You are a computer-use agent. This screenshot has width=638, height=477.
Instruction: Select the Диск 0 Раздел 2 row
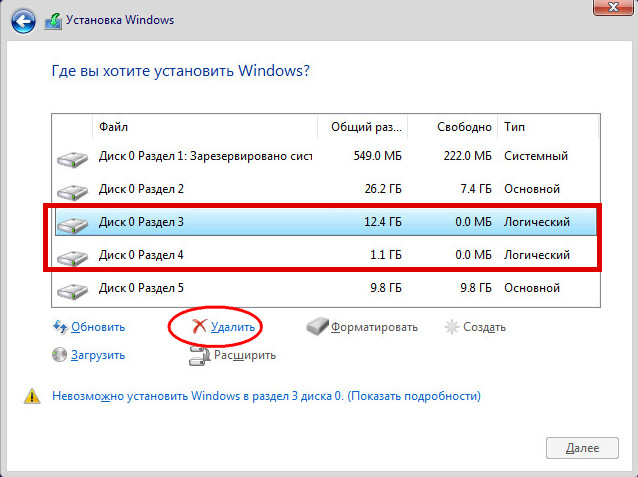(326, 189)
